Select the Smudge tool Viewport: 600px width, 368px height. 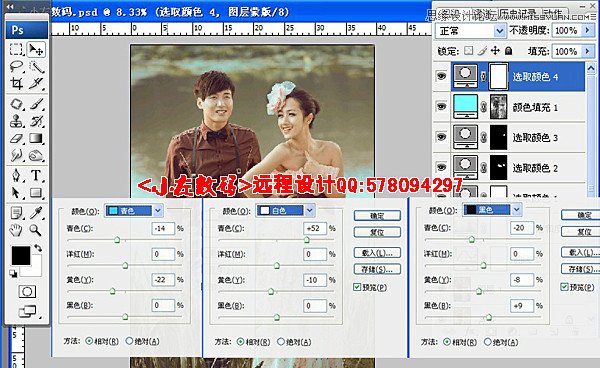[16, 155]
